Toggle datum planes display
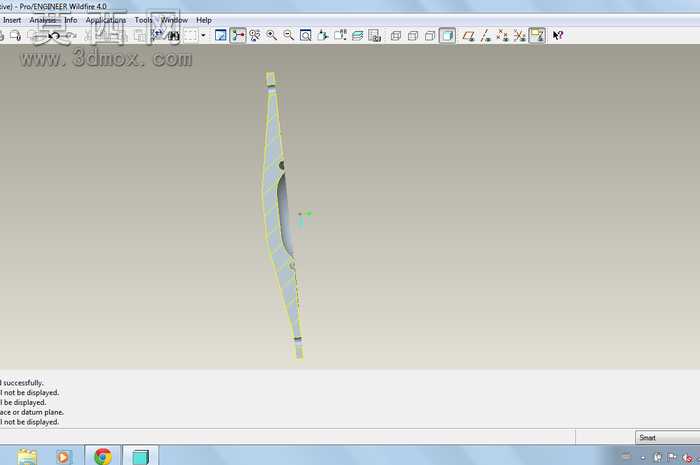This screenshot has width=700, height=465. pyautogui.click(x=468, y=36)
